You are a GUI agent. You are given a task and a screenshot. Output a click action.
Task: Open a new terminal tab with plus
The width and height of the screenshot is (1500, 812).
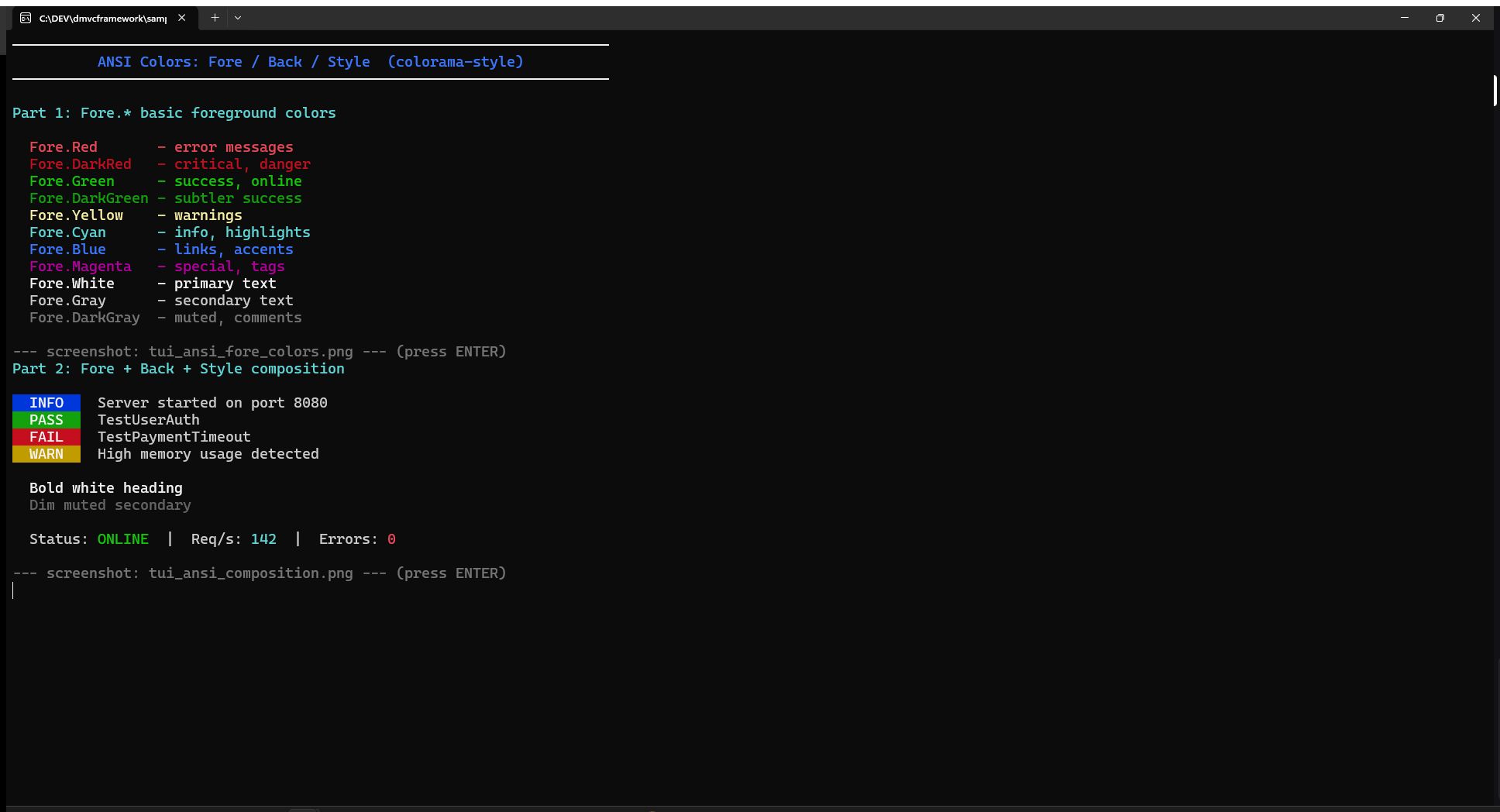pyautogui.click(x=215, y=18)
